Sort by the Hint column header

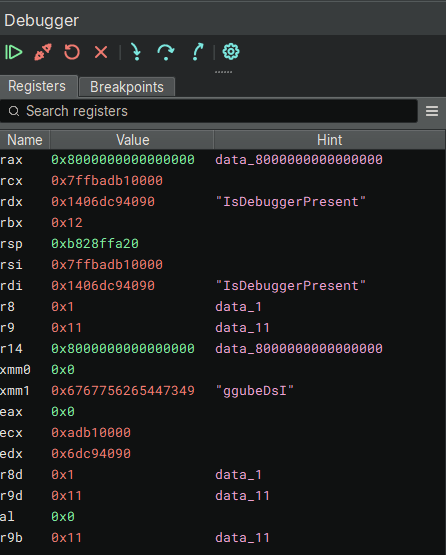[329, 140]
